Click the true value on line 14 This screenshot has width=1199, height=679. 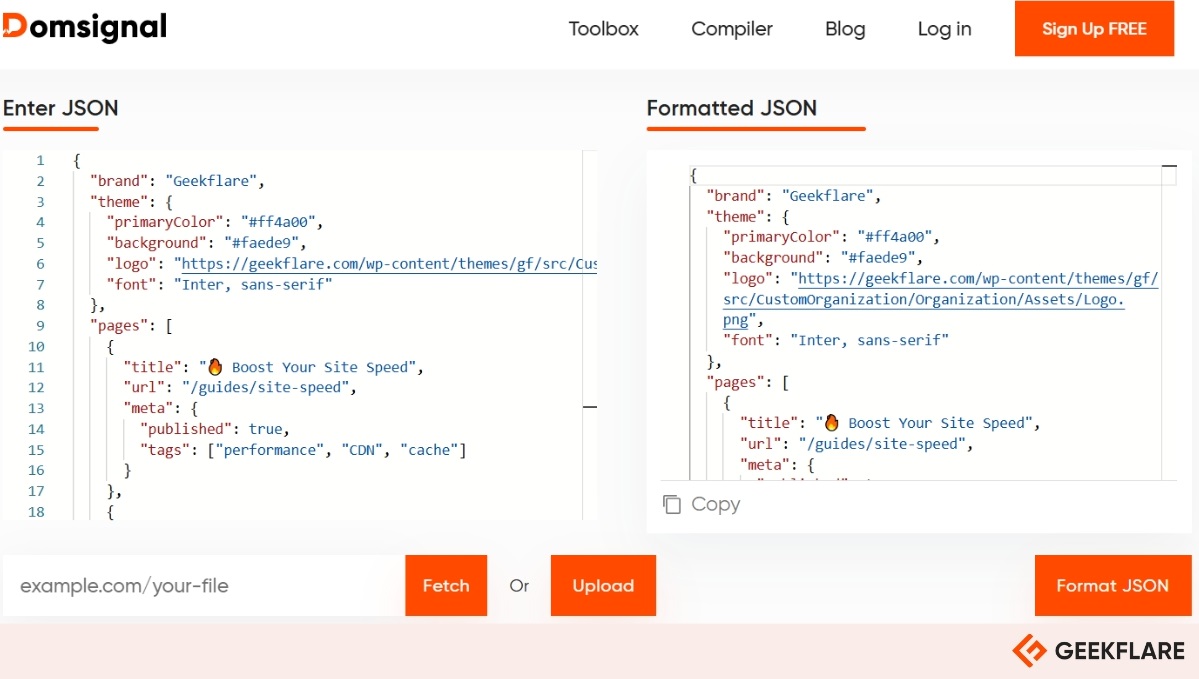pos(265,429)
